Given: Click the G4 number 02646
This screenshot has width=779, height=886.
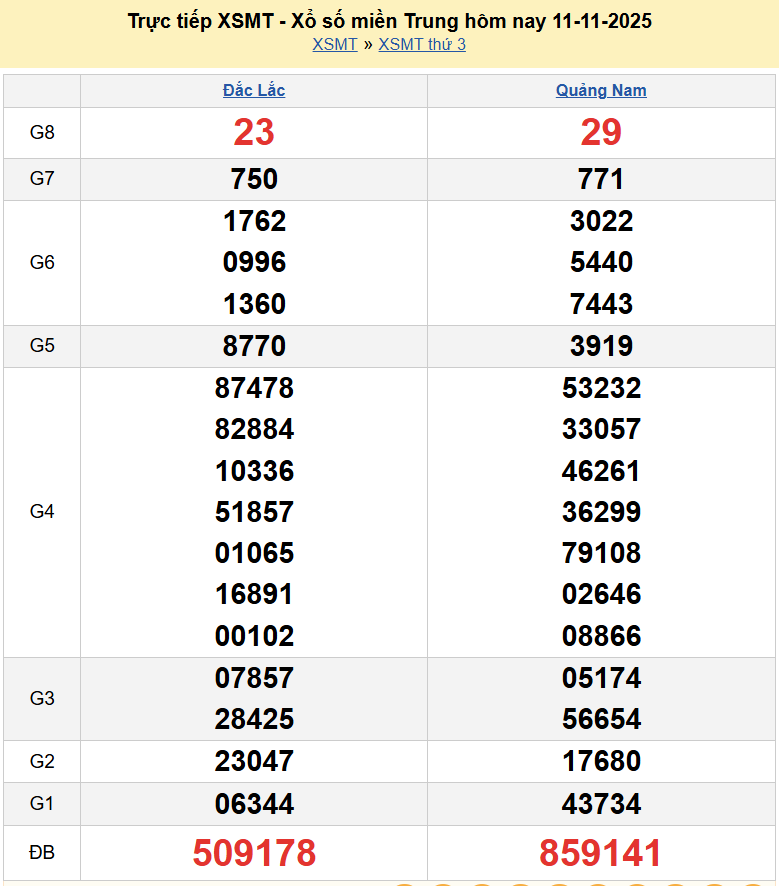Looking at the screenshot, I should pyautogui.click(x=601, y=594).
